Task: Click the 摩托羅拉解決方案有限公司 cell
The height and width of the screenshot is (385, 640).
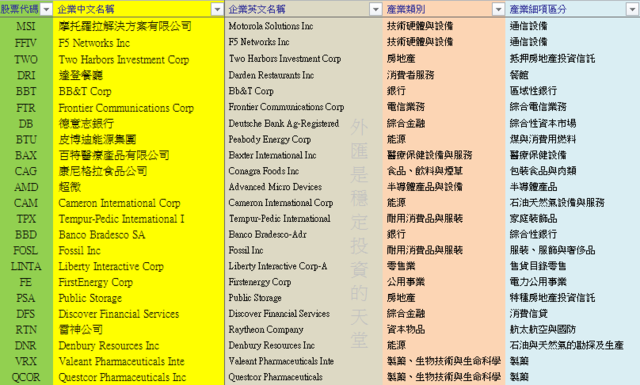Action: [139, 27]
